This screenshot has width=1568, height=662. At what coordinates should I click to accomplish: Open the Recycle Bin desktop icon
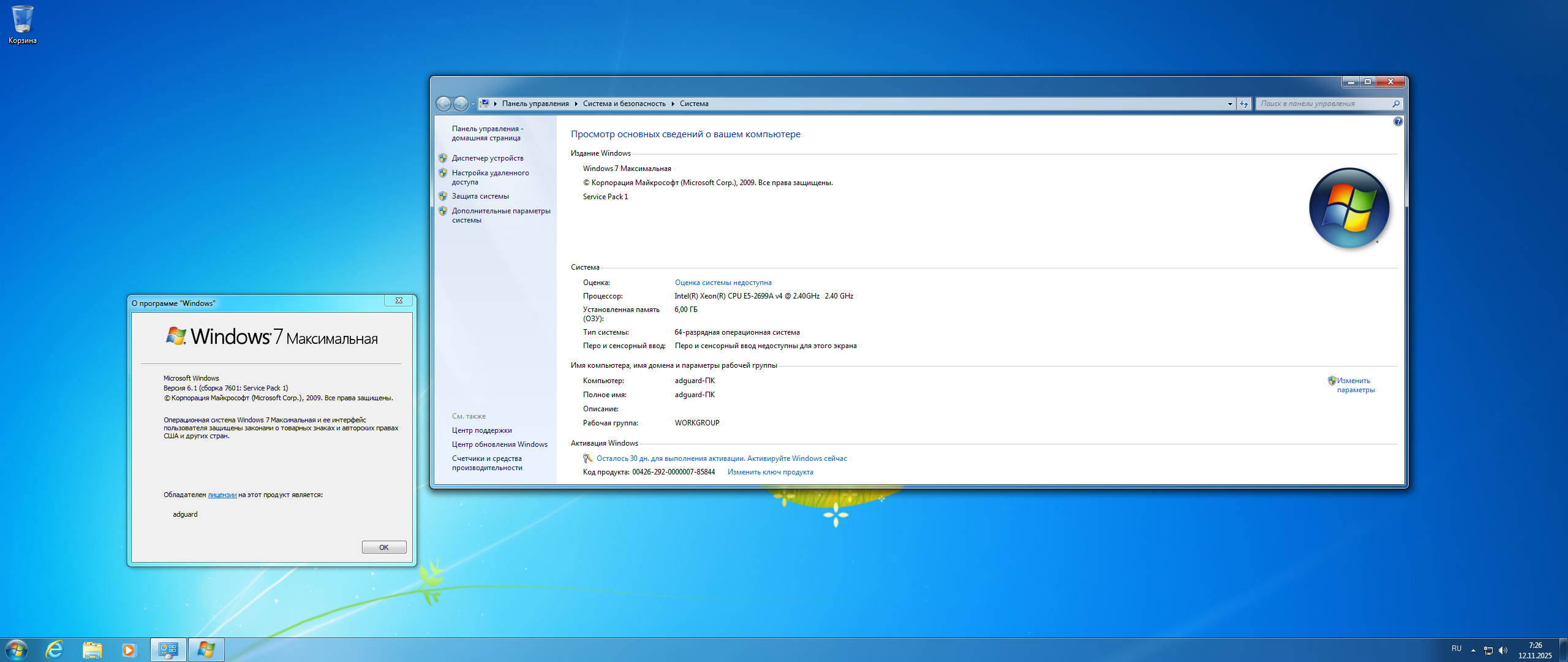point(22,21)
